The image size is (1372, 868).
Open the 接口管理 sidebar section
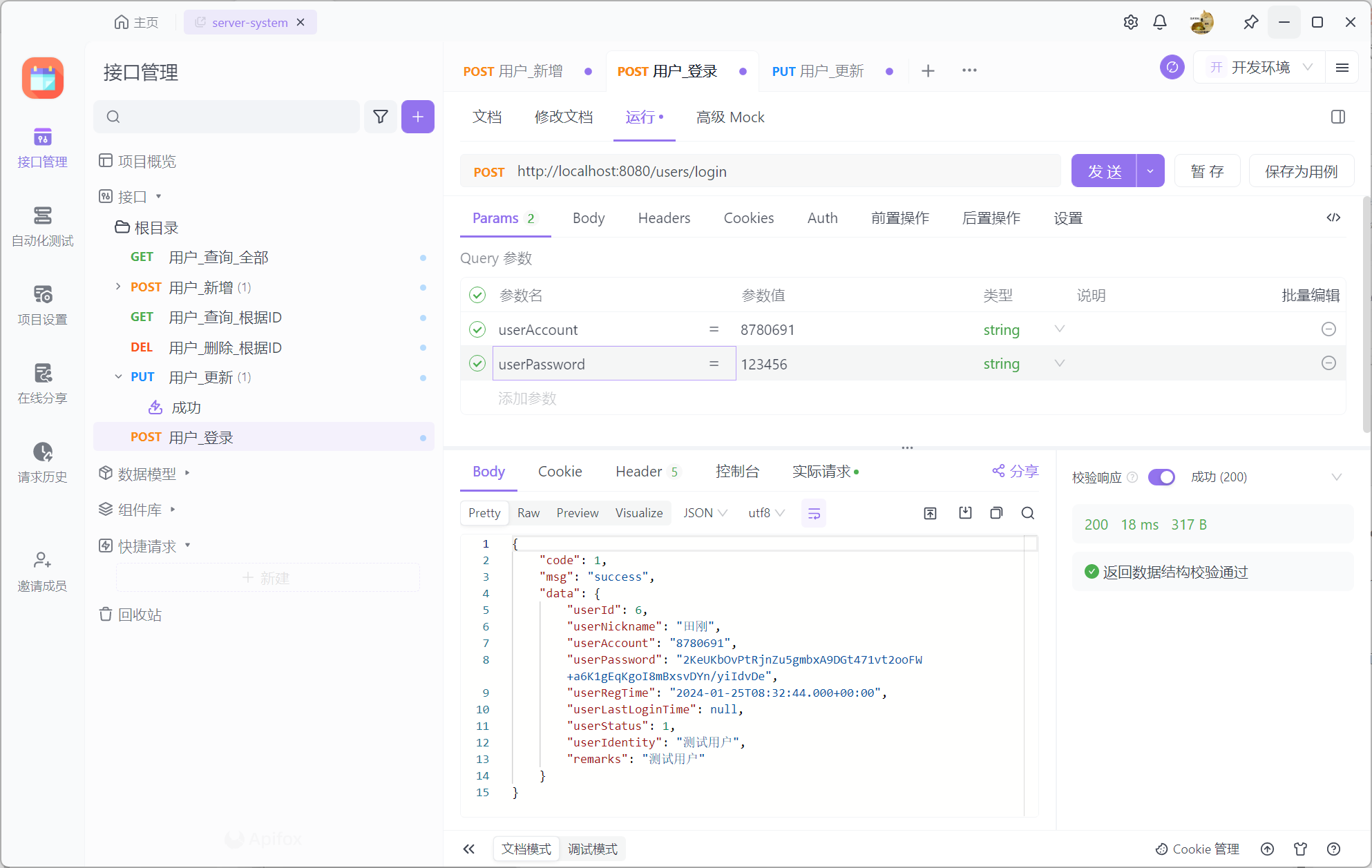(42, 148)
